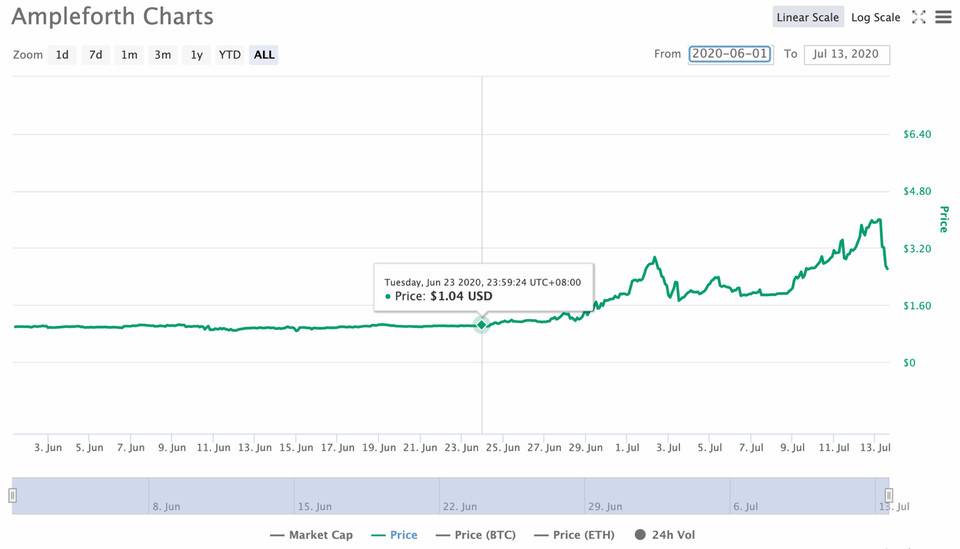Select the 1m zoom range

click(x=129, y=55)
